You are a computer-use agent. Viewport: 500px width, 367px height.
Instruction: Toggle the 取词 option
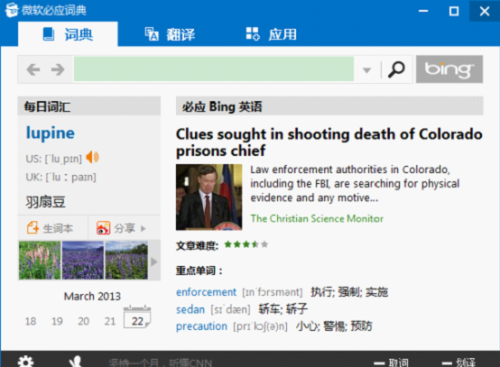pos(391,363)
